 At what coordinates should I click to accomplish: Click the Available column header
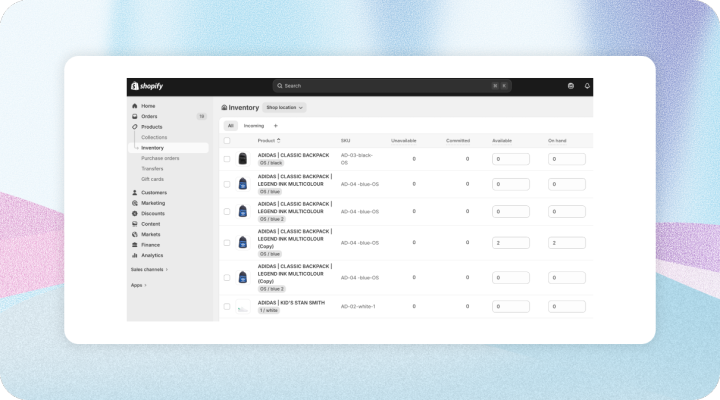click(502, 141)
